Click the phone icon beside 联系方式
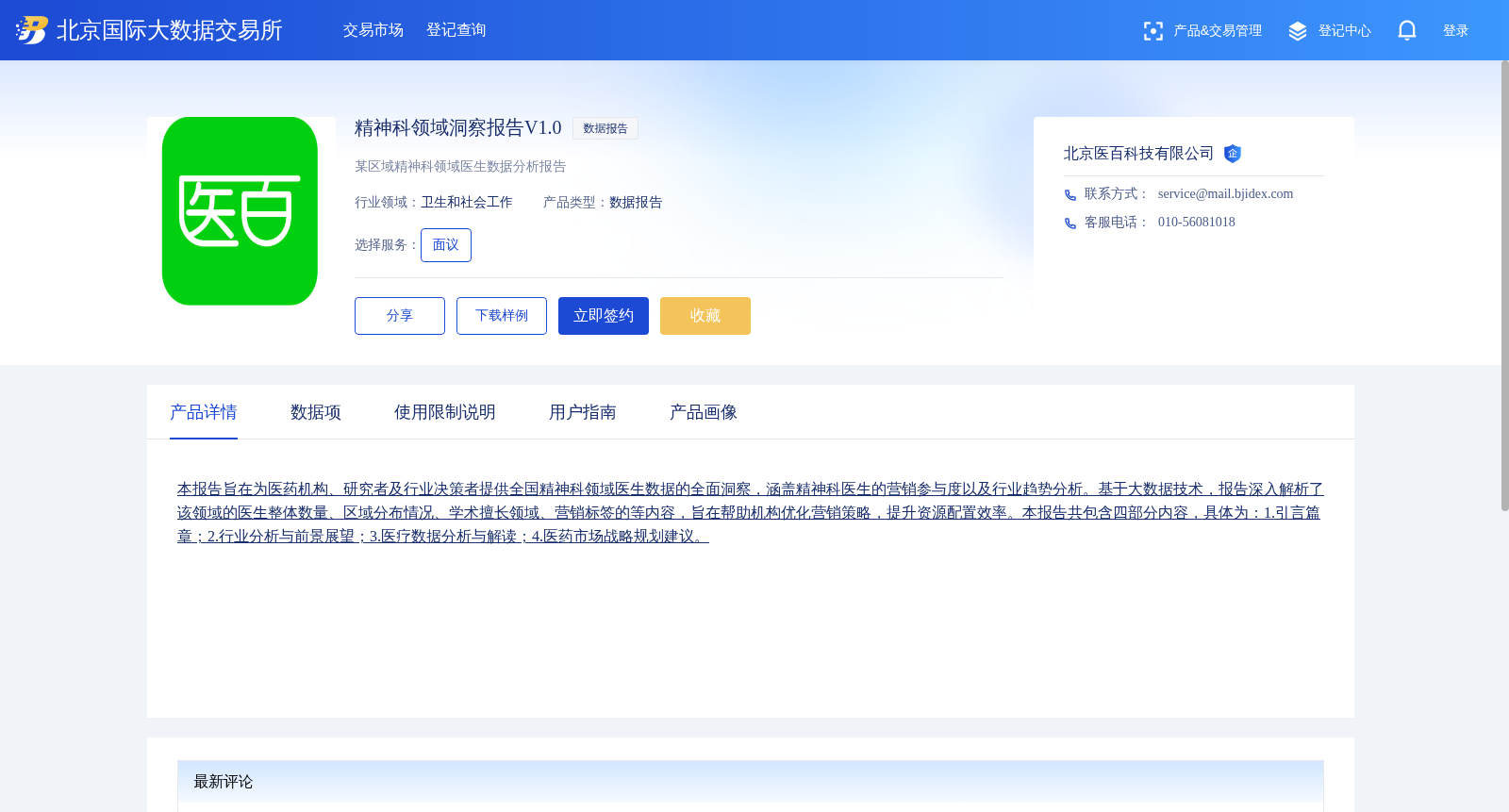The width and height of the screenshot is (1509, 812). pos(1070,195)
